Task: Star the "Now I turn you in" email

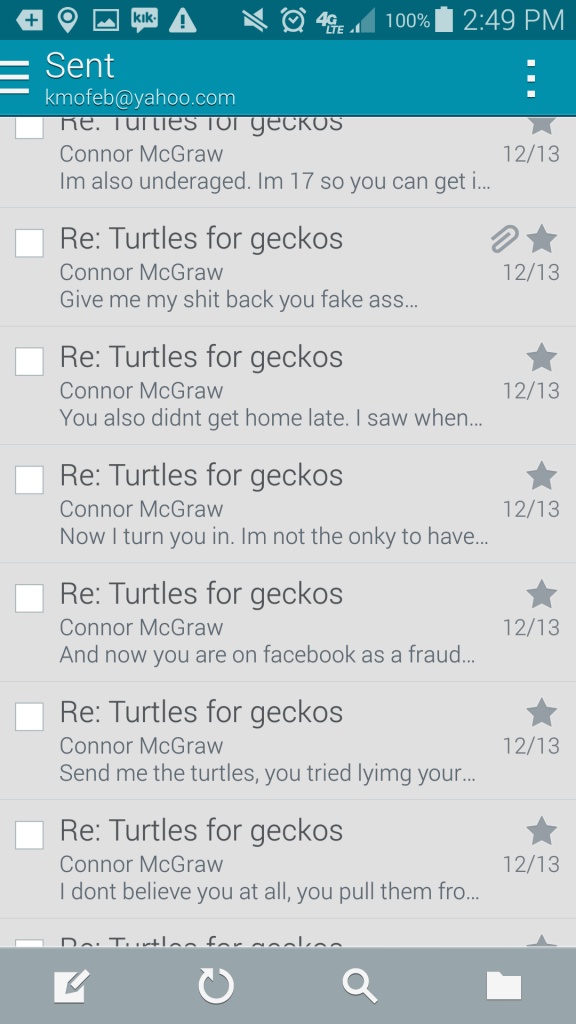Action: point(541,475)
